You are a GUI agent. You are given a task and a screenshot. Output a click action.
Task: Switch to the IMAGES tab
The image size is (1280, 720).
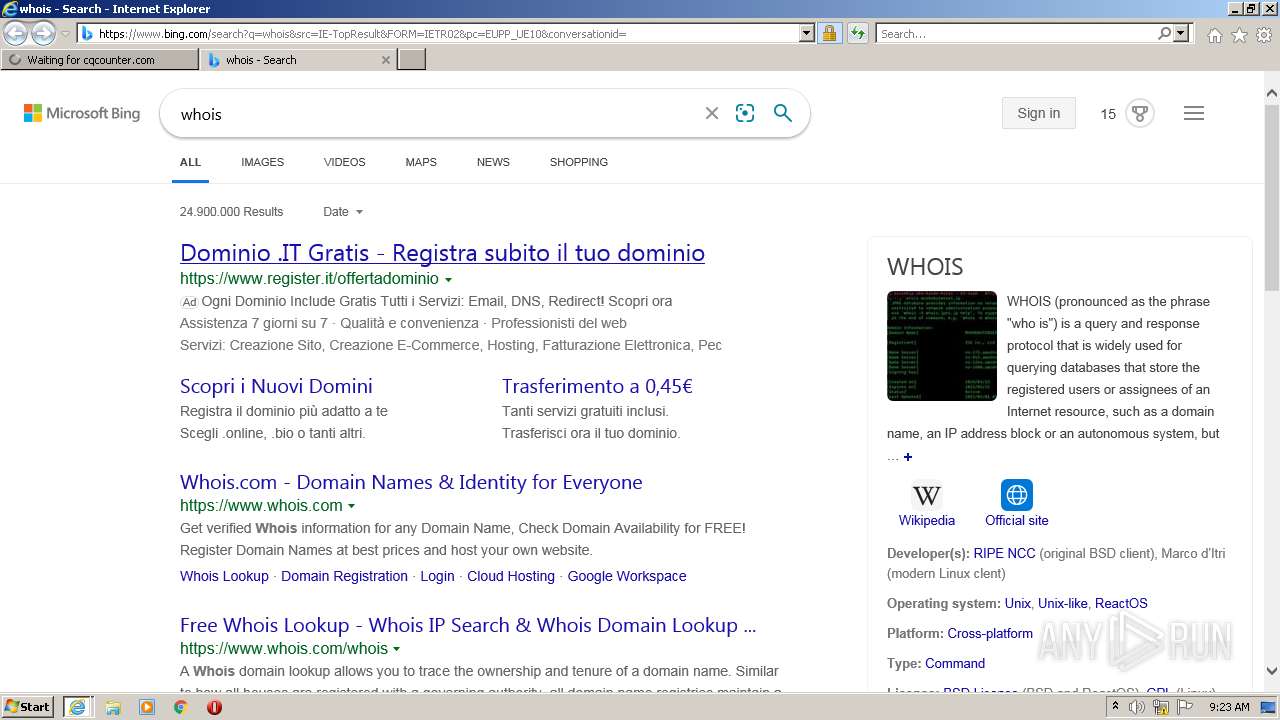(262, 162)
